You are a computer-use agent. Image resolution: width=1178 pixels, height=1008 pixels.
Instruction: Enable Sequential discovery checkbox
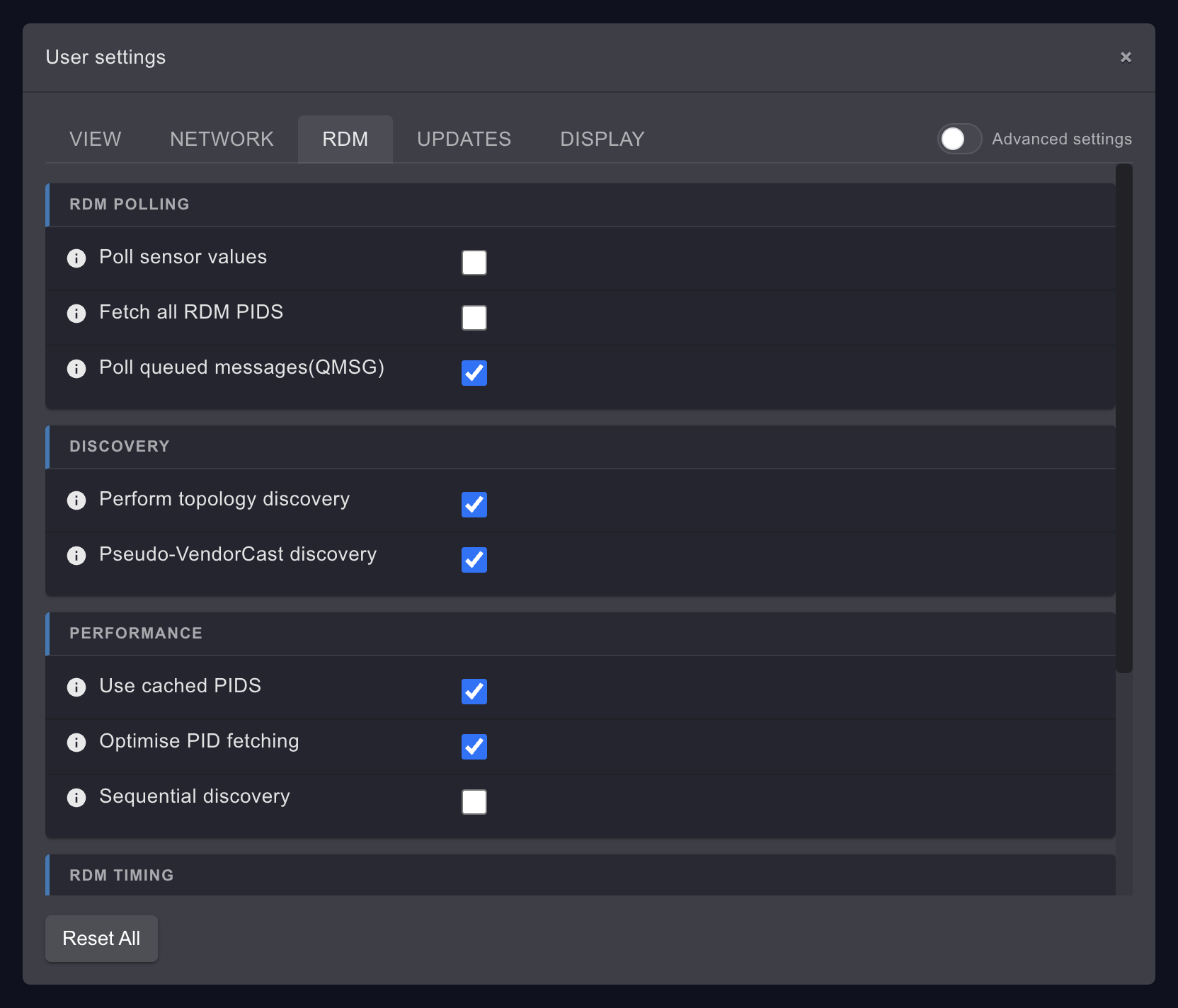[x=474, y=802]
